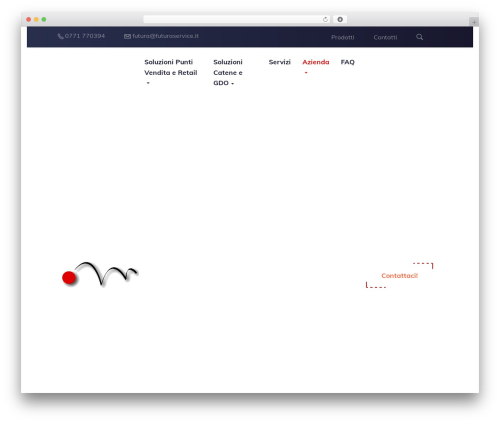500x423 pixels.
Task: Click the browser address bar field
Action: tap(237, 20)
